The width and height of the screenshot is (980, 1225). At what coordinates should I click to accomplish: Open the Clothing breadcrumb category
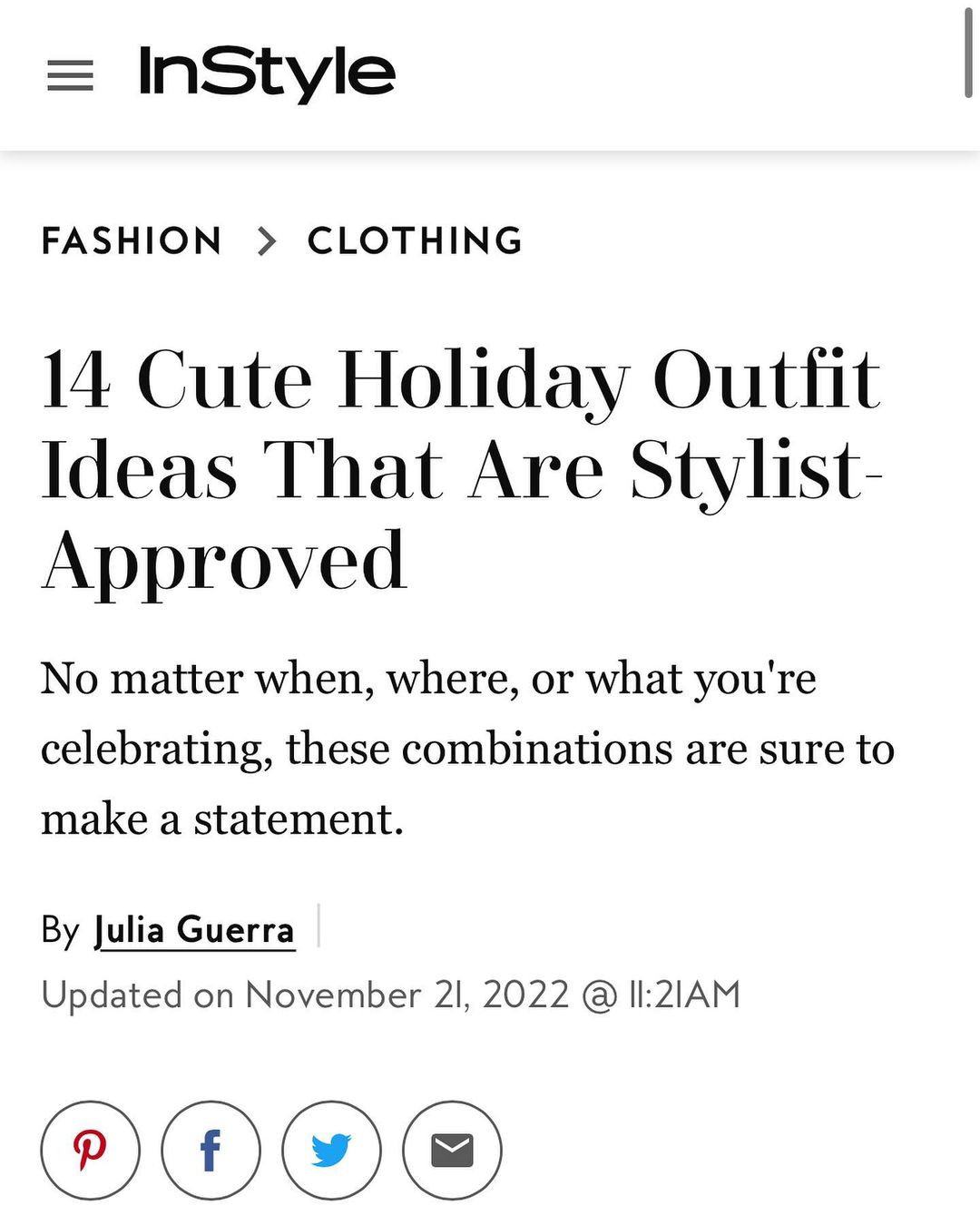coord(416,241)
